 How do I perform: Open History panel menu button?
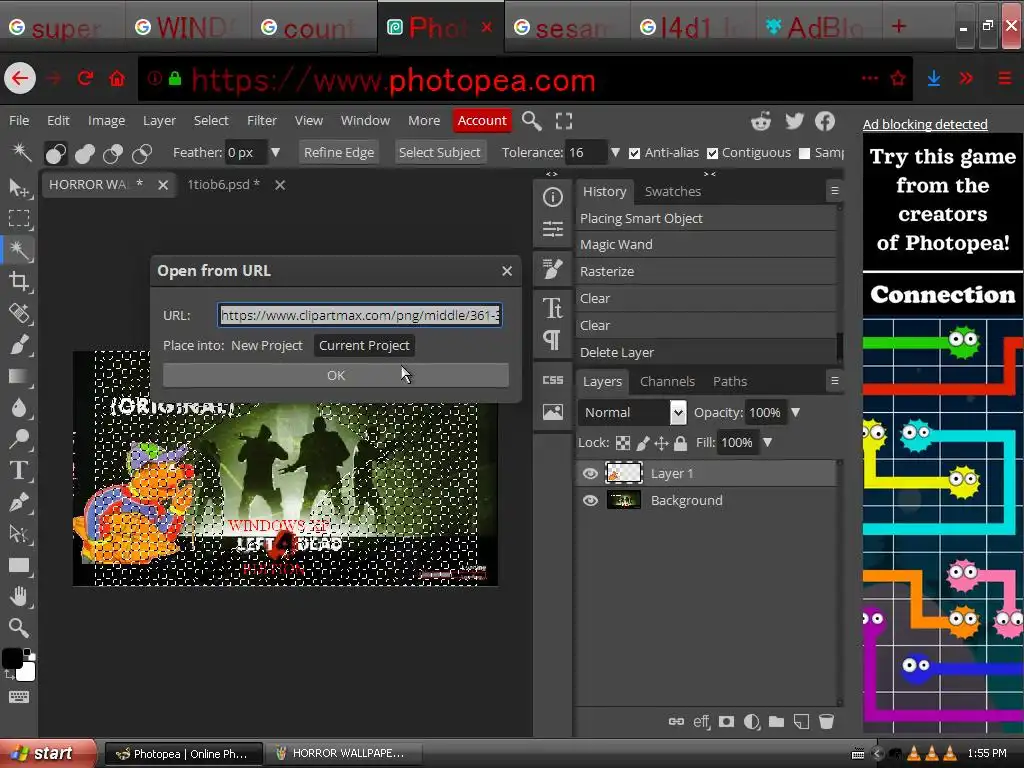coord(834,191)
